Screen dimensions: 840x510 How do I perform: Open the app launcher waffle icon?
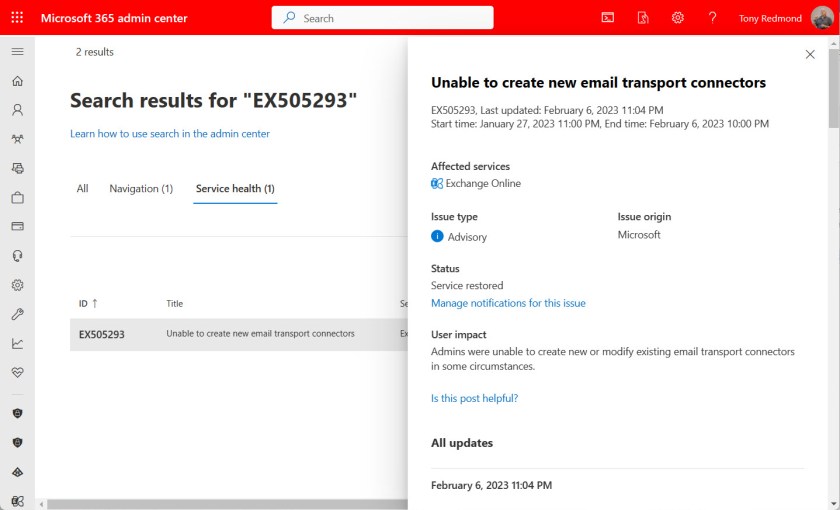17,18
